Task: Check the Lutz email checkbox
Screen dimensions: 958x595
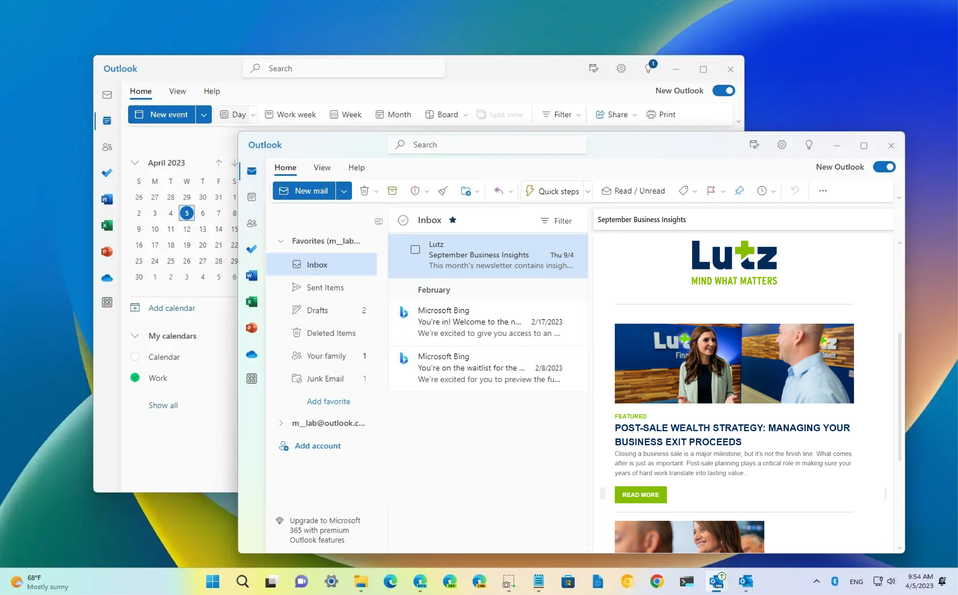Action: coord(415,249)
